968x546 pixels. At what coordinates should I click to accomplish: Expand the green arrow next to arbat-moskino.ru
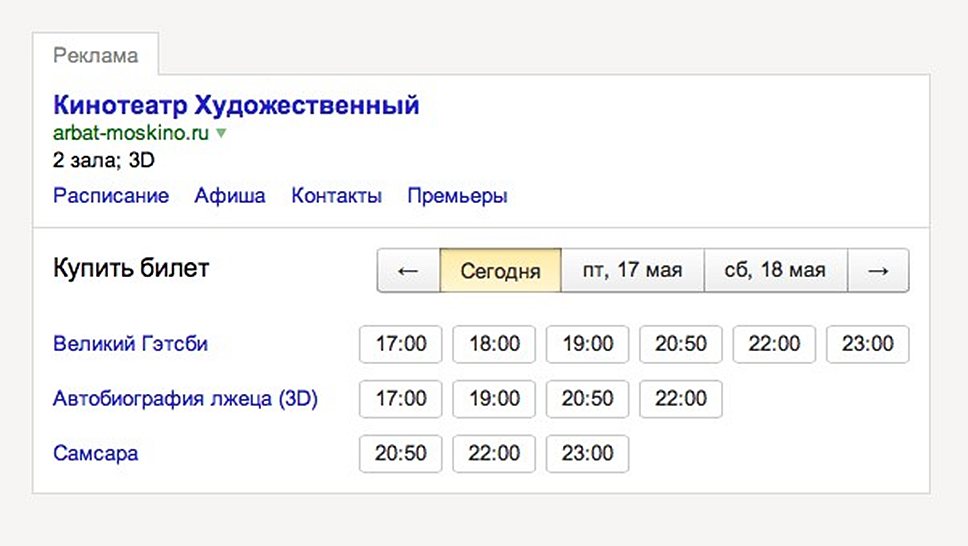coord(221,133)
